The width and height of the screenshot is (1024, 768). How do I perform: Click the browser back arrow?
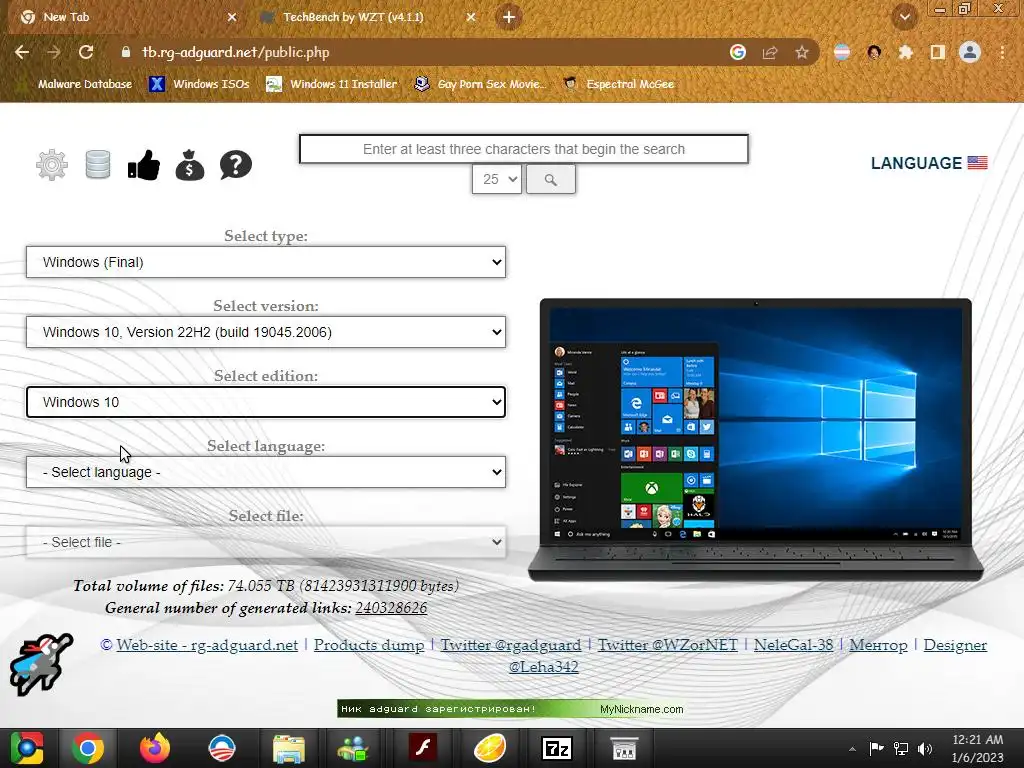[x=22, y=52]
